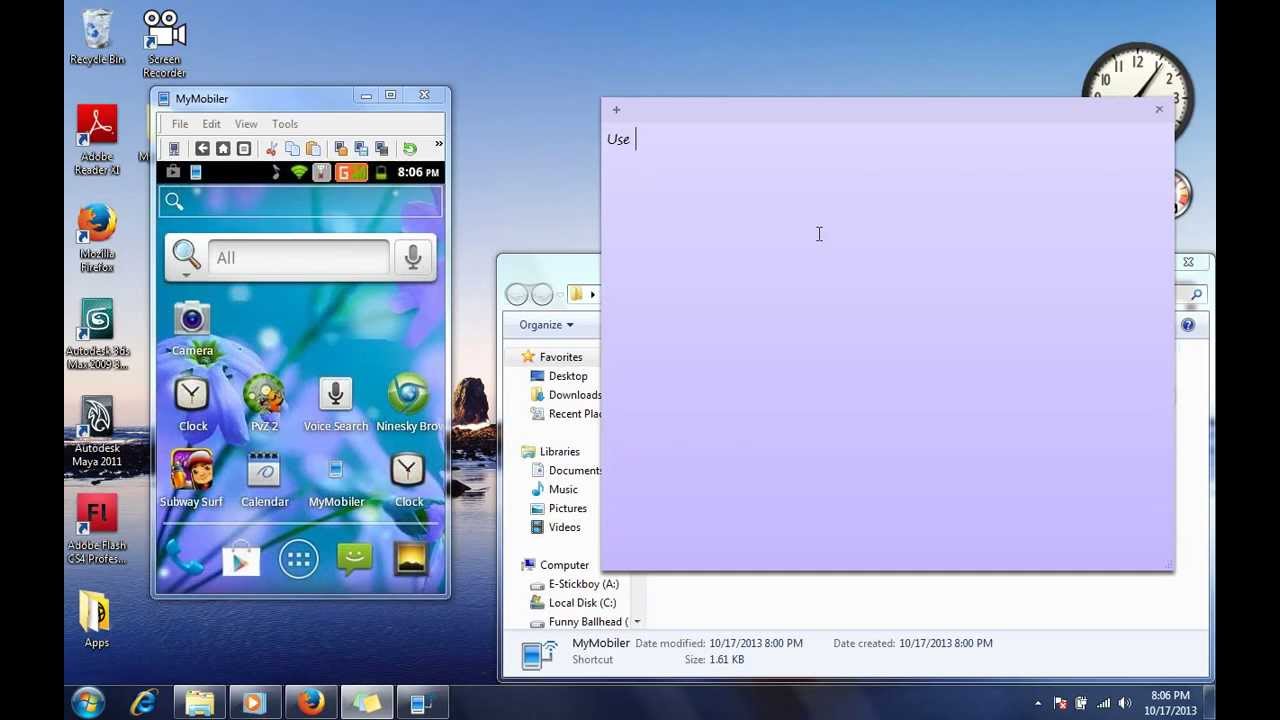Click the Paste clipboard icon in MyMobiler
The height and width of the screenshot is (720, 1280).
(313, 149)
